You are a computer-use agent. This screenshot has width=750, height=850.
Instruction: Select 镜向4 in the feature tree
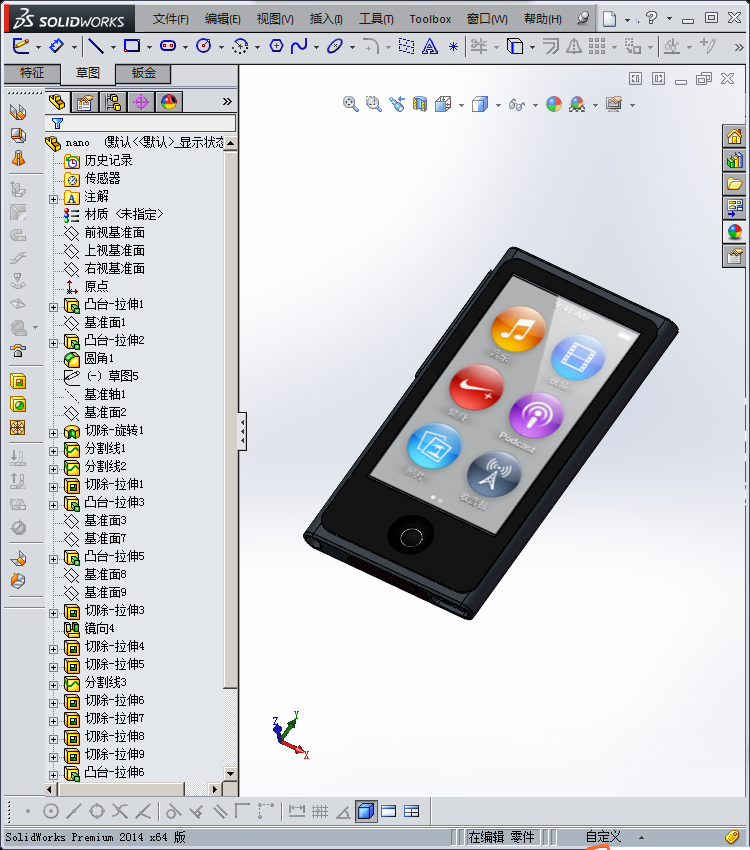99,628
